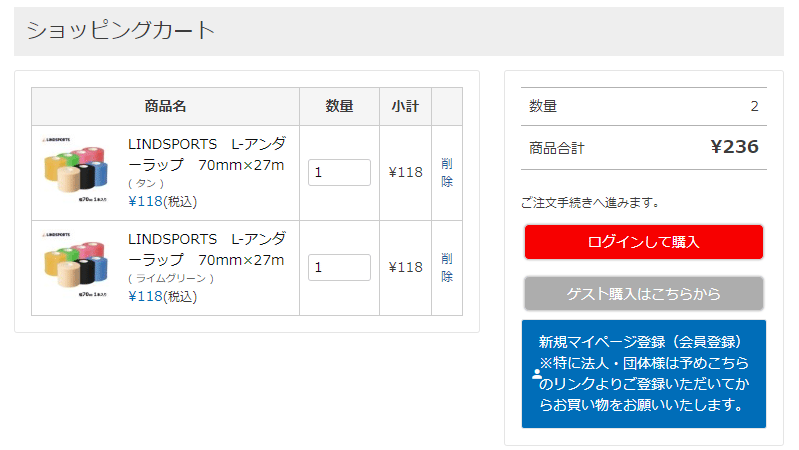Choose the gray ゲスト購入はこちらから button

click(643, 293)
